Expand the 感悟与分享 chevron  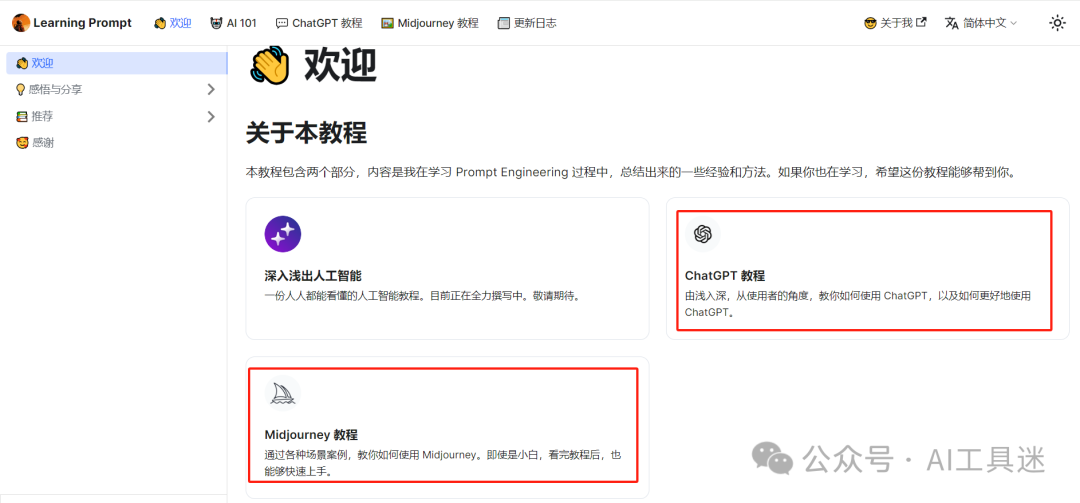click(x=211, y=90)
